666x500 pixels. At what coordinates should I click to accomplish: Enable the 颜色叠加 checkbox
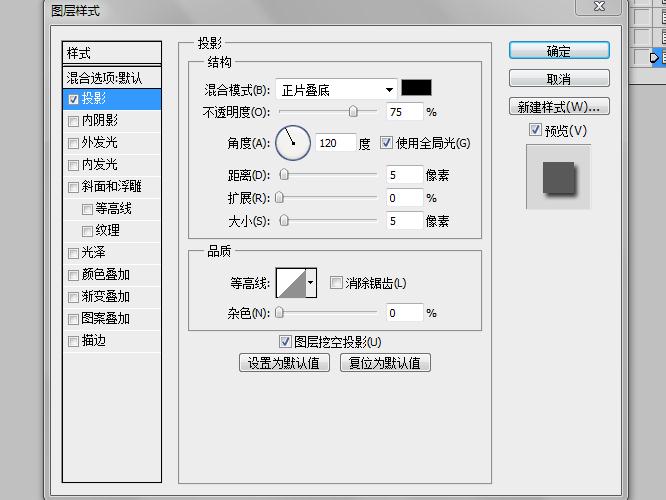point(73,275)
